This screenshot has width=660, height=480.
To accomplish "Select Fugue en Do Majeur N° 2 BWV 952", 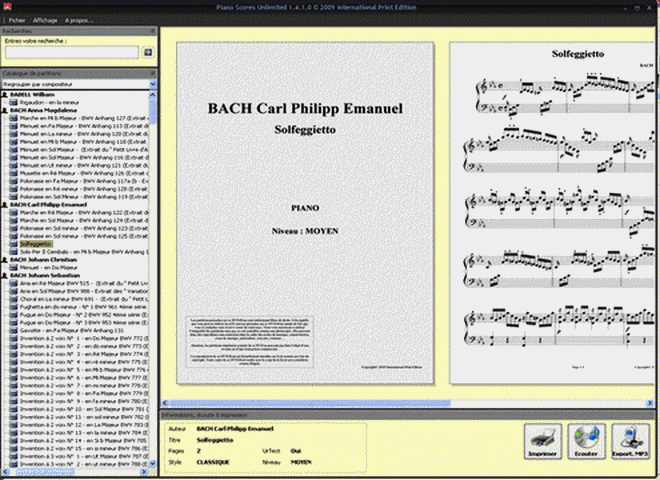I will pos(84,315).
